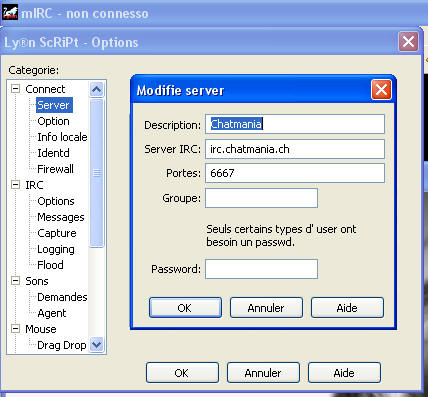Click the Connect category label
This screenshot has height=397, width=428.
pos(45,89)
